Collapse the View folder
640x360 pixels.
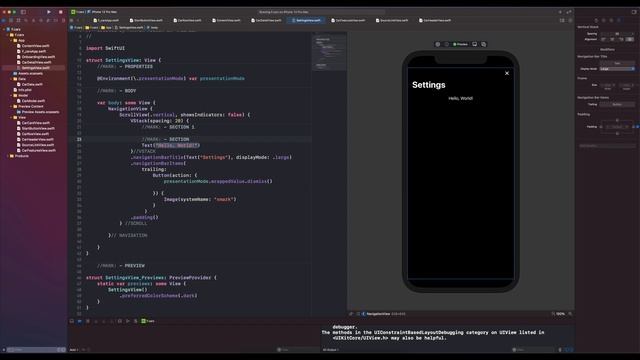coord(11,118)
